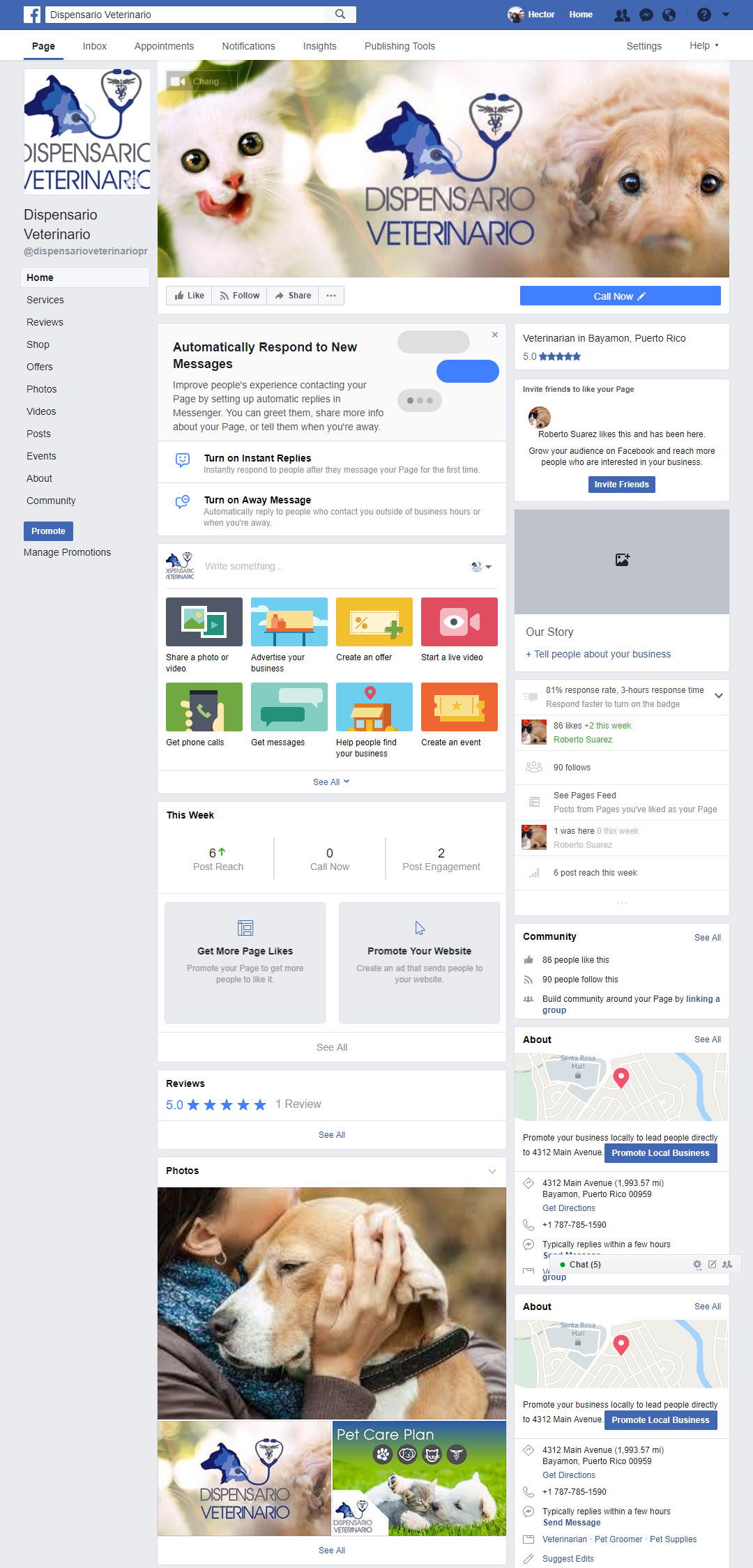Select Services in sidebar

coord(45,300)
